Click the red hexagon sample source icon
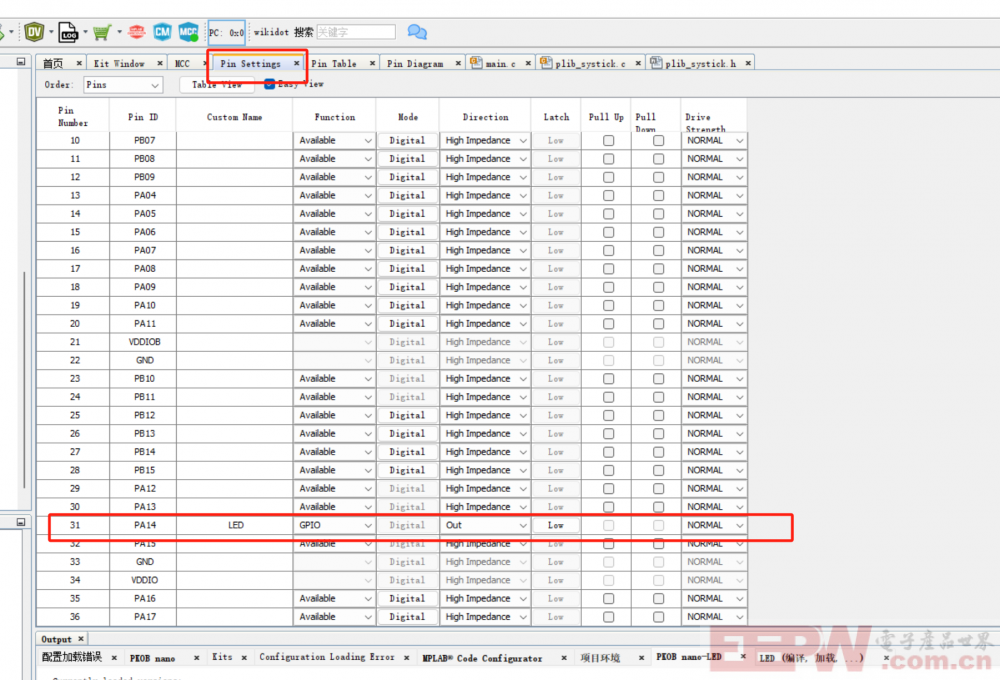This screenshot has width=1000, height=680. 136,32
